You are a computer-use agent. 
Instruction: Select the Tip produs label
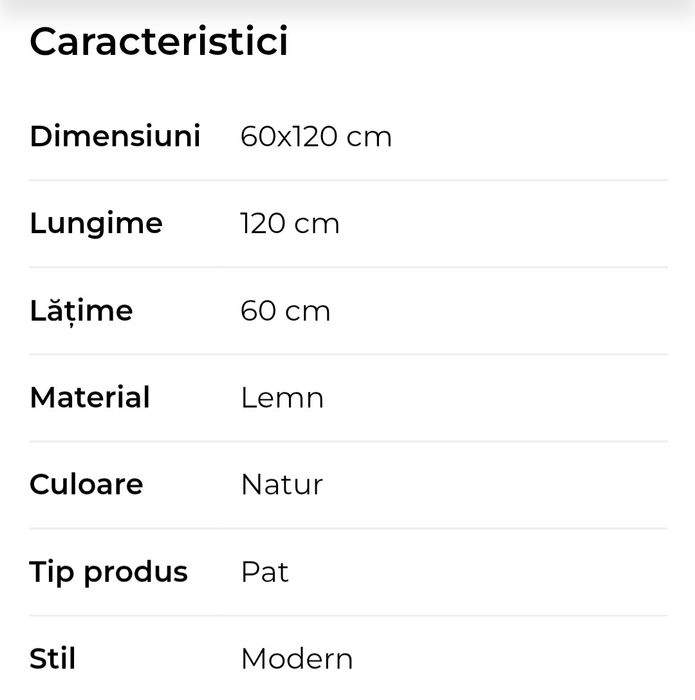(x=109, y=571)
